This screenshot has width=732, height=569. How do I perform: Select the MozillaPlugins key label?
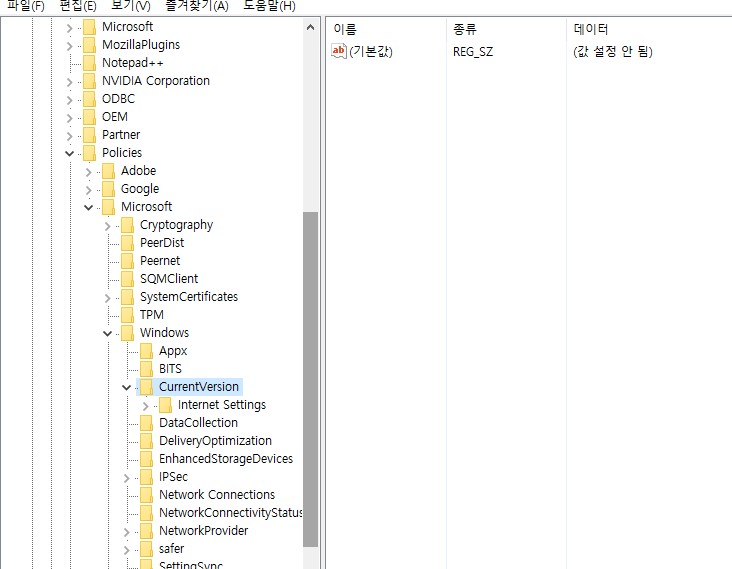[141, 45]
